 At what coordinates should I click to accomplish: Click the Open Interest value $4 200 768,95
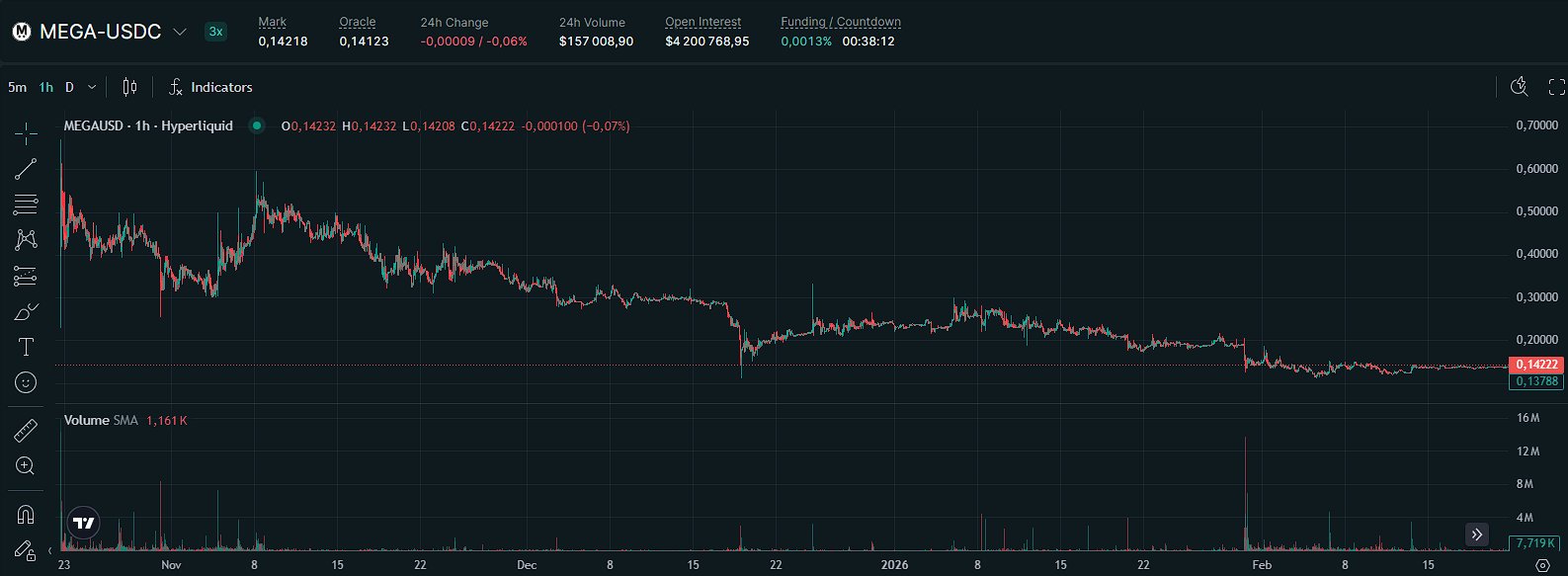pyautogui.click(x=707, y=41)
